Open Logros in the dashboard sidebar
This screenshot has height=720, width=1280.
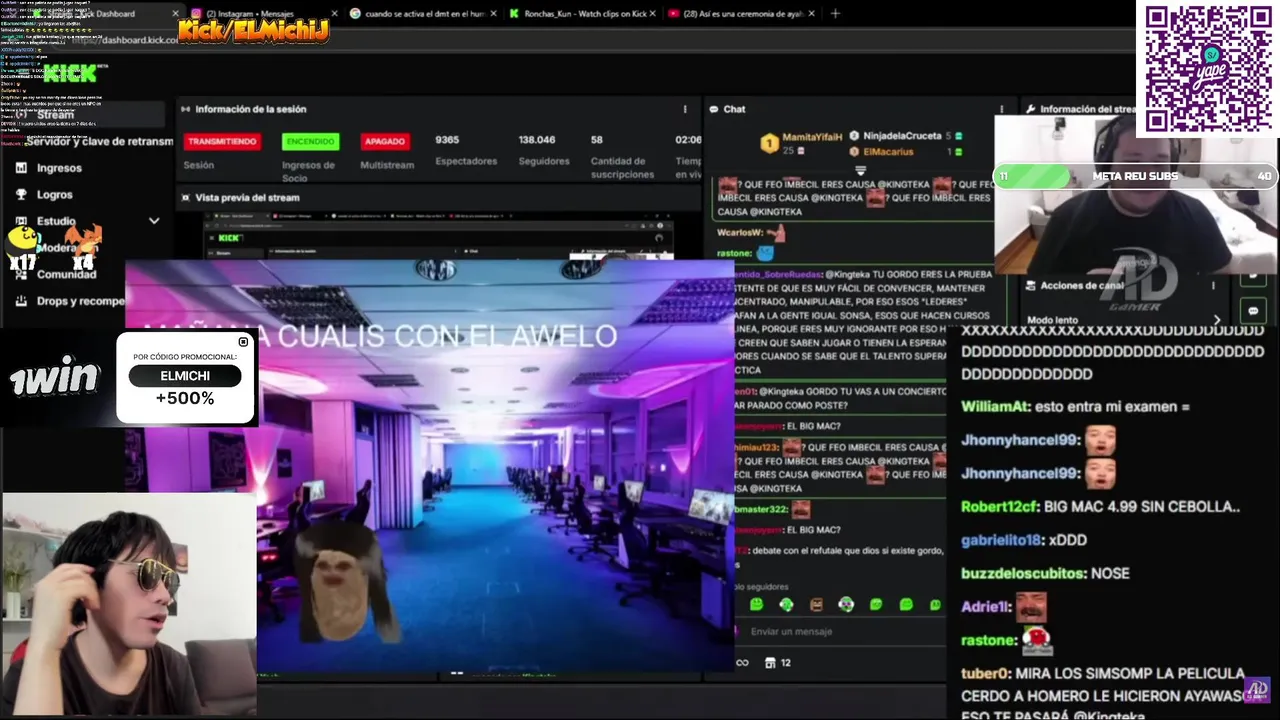tap(55, 195)
